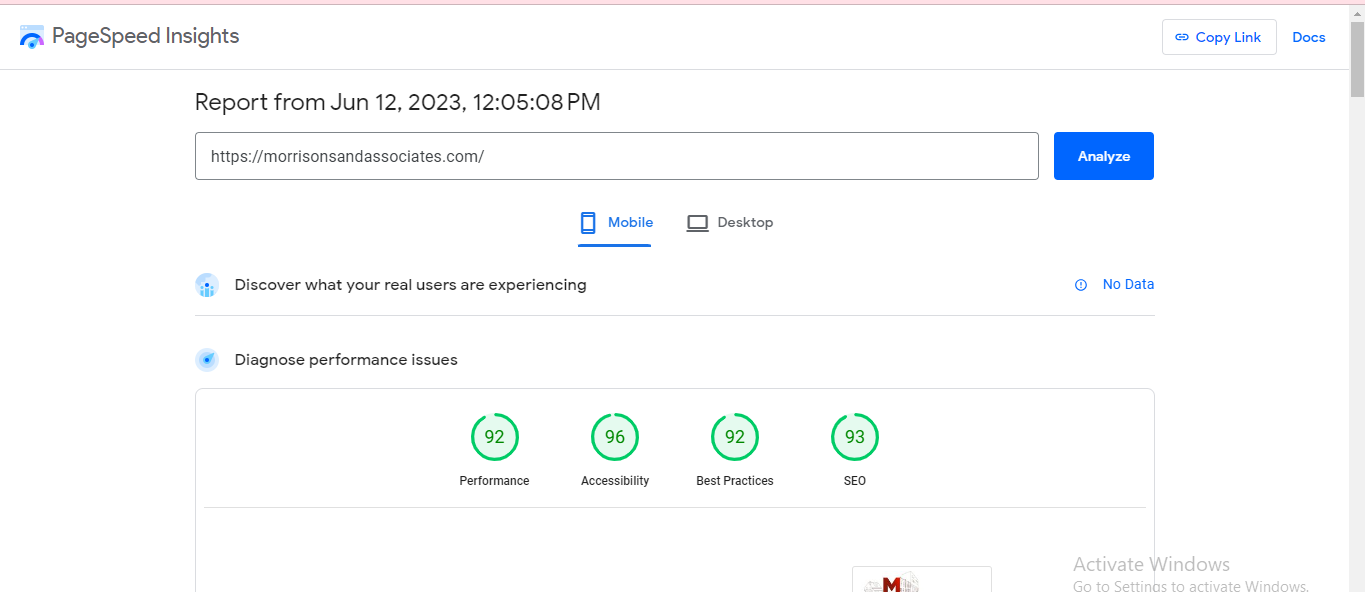This screenshot has height=592, width=1365.
Task: Click the Mobile phone icon
Action: tap(588, 223)
